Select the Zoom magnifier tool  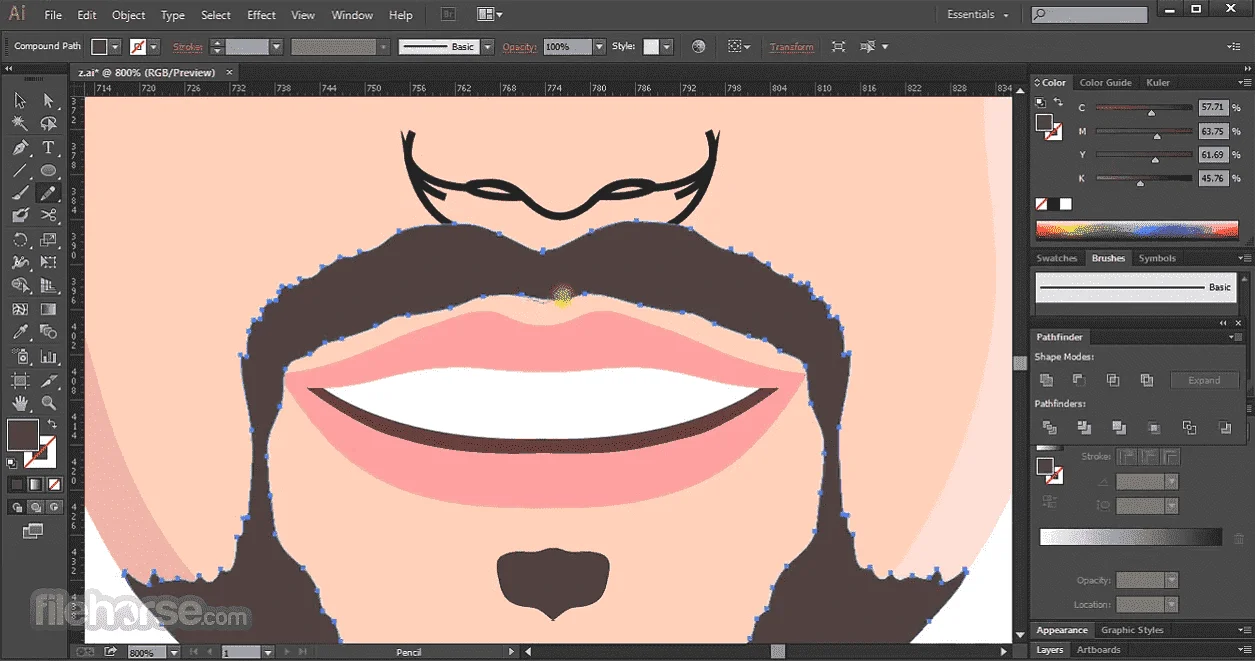48,404
